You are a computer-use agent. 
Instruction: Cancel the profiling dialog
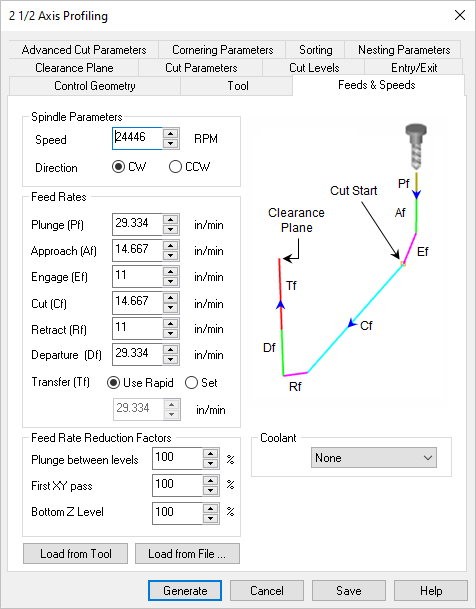click(x=267, y=590)
